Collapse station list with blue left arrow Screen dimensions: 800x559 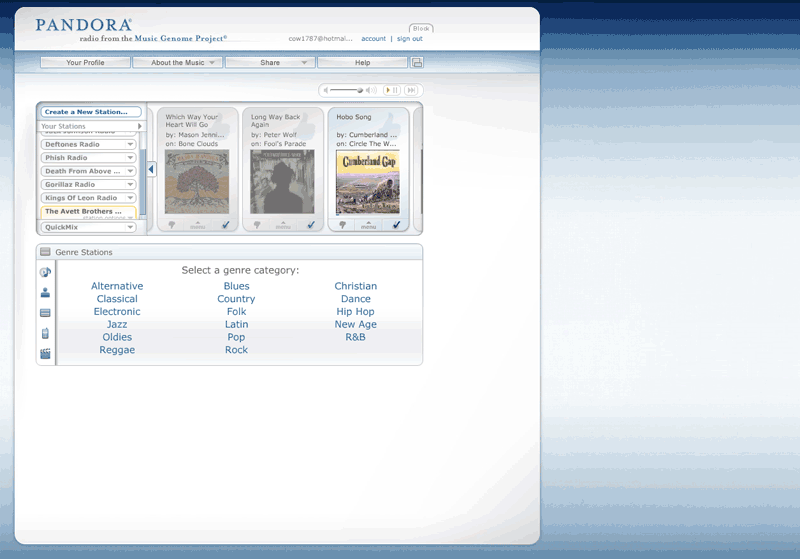(151, 169)
